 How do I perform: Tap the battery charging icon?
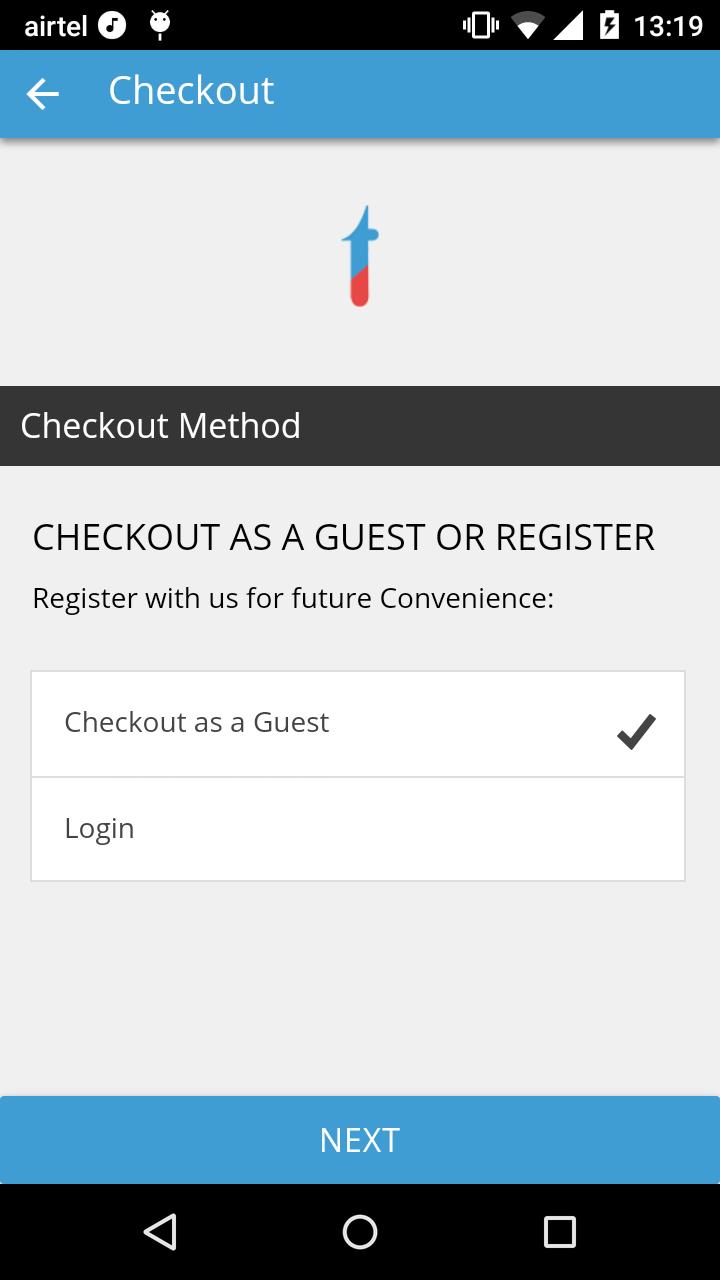point(609,25)
